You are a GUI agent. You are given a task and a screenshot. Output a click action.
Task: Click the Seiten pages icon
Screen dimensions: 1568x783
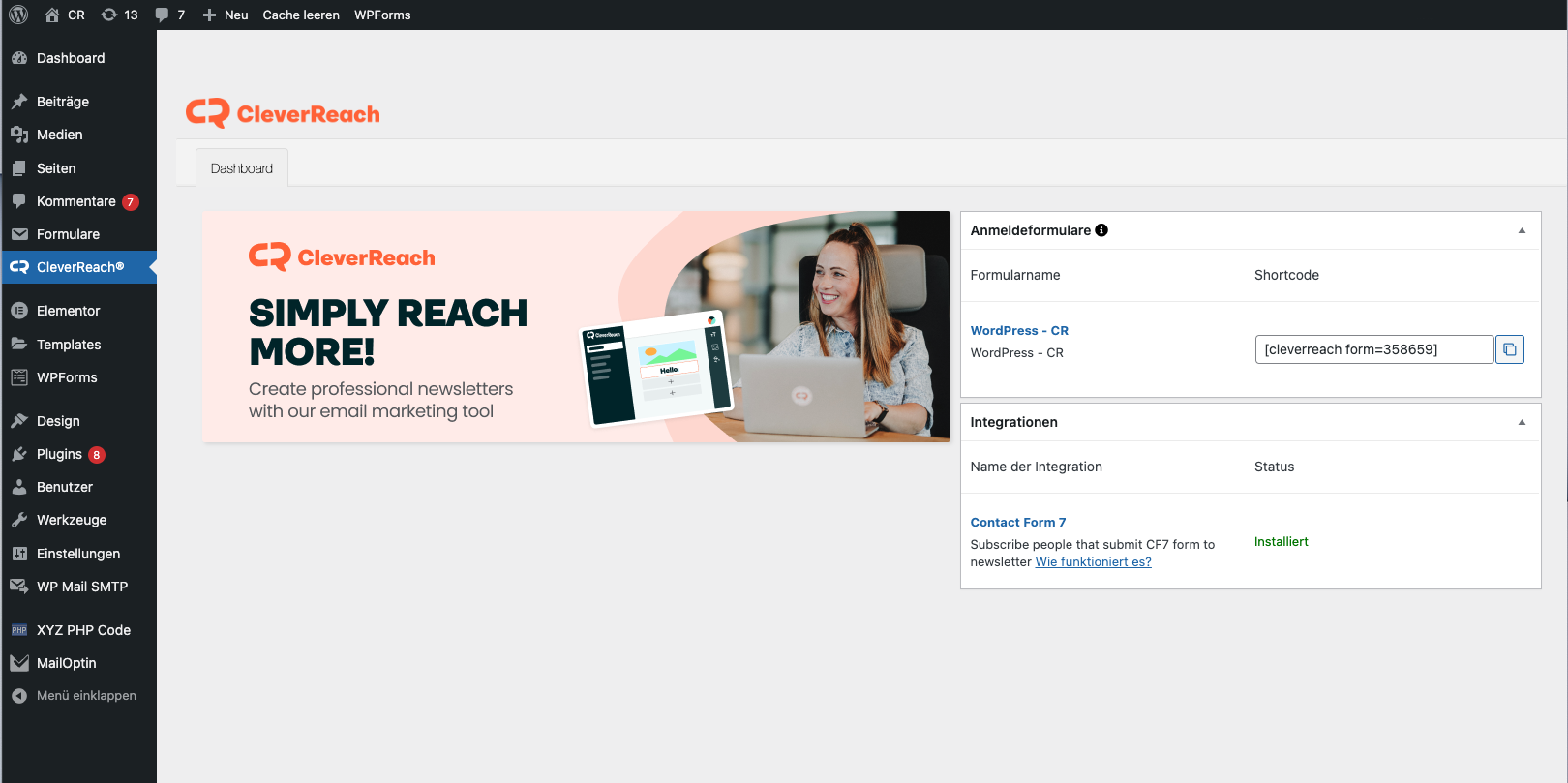click(19, 168)
